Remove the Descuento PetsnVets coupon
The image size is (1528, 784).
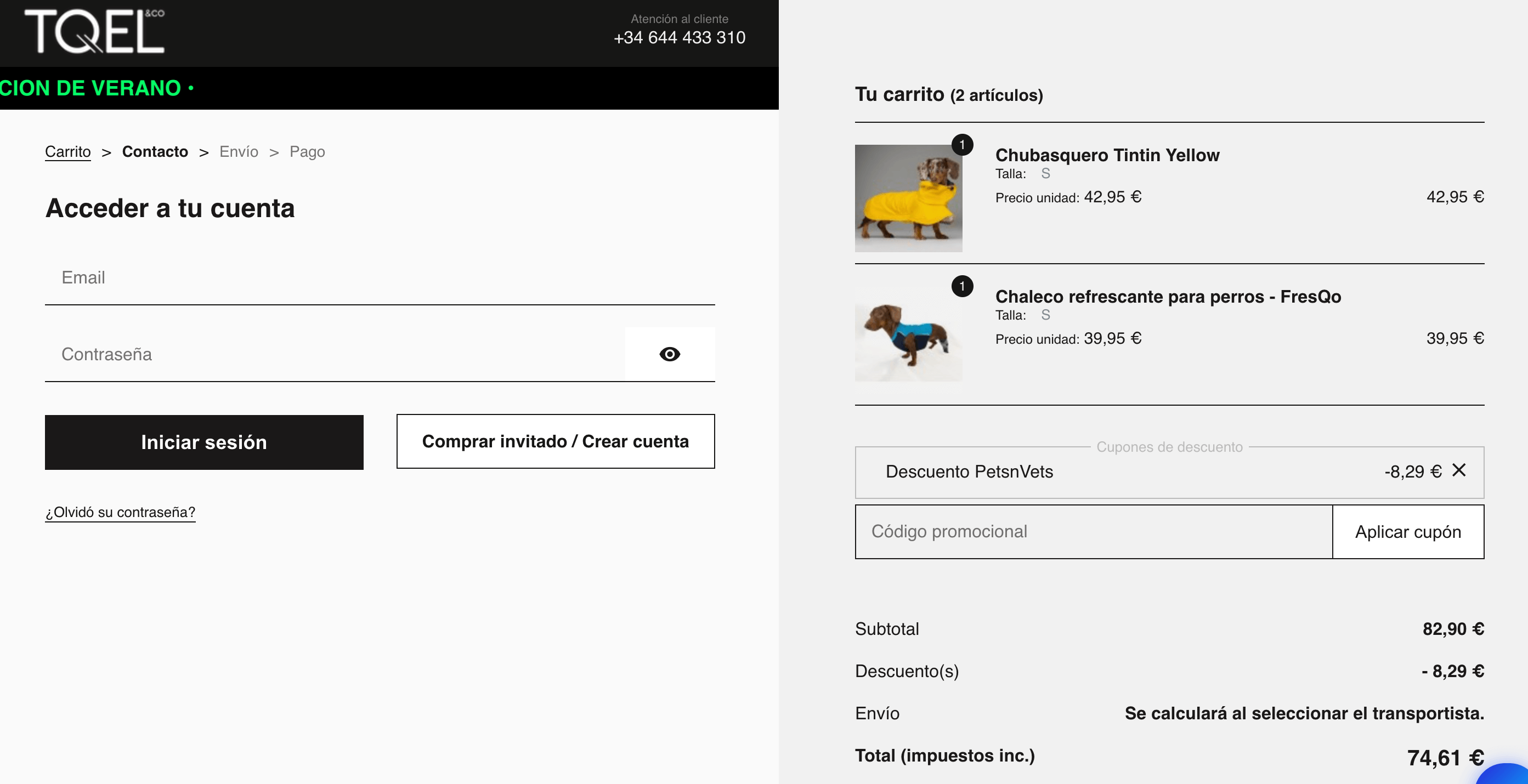[1458, 470]
